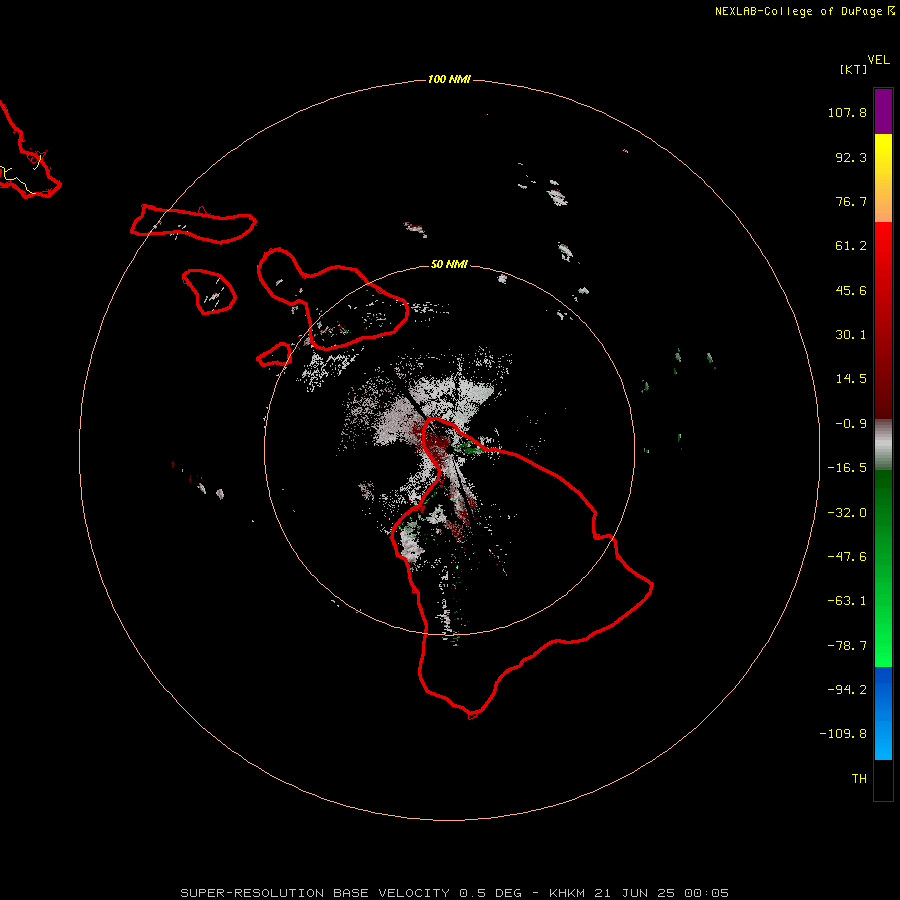Click the [KT] units label

[x=853, y=69]
